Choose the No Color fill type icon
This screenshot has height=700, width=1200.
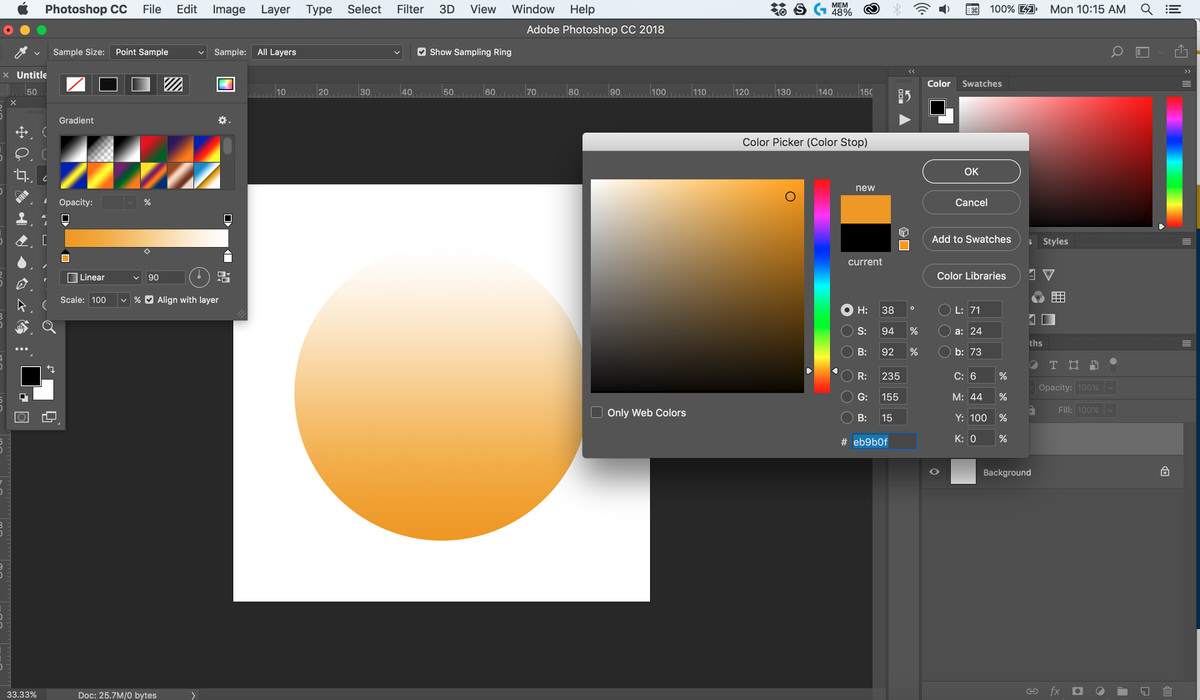coord(75,85)
